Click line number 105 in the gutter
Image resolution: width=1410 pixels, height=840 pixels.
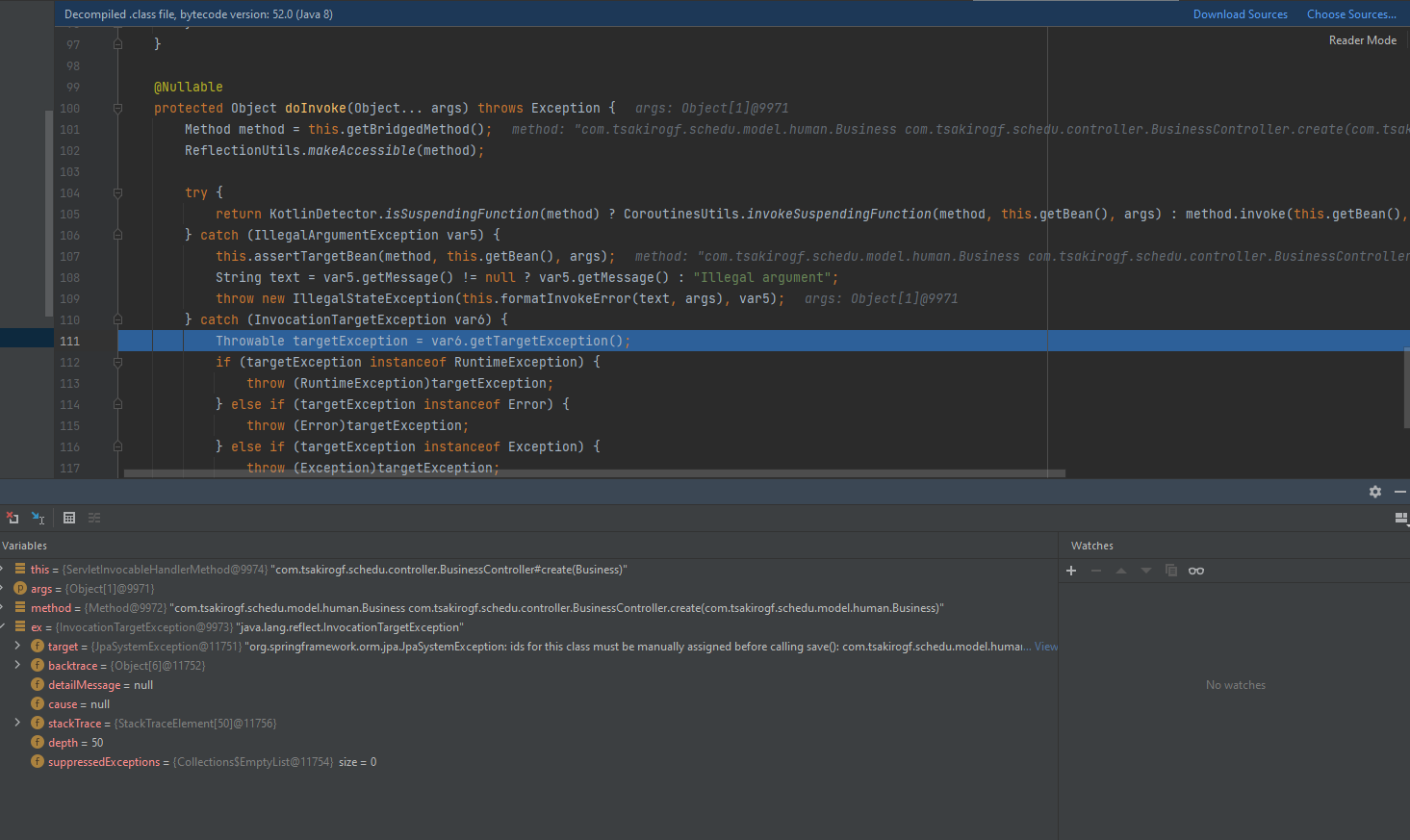coord(69,214)
